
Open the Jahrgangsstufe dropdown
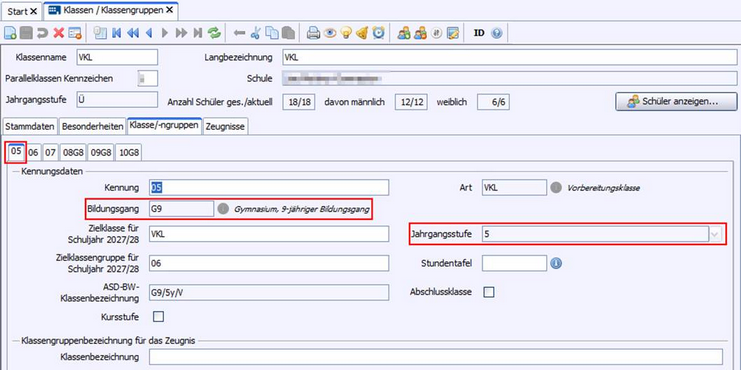[716, 234]
